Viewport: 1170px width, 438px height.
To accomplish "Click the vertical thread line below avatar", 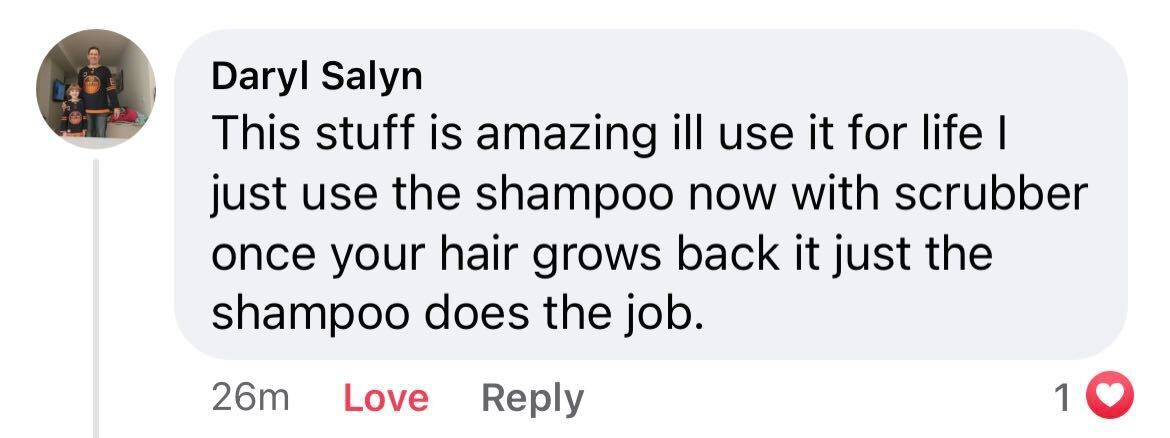I will [x=96, y=297].
